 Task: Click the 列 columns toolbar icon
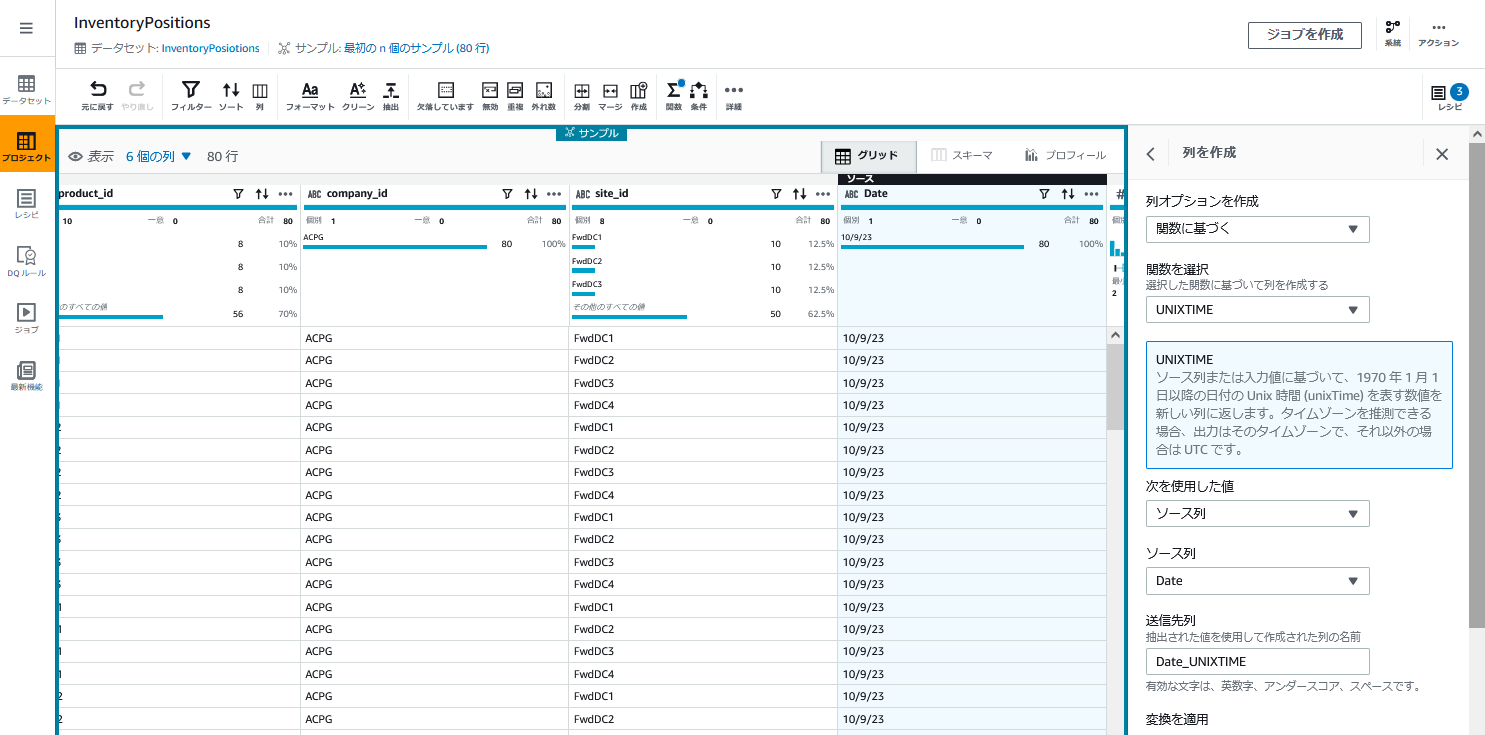[260, 96]
